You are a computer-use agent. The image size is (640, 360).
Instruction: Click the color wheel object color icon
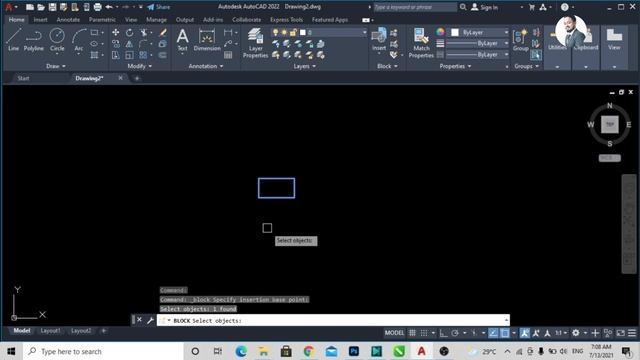pyautogui.click(x=440, y=32)
